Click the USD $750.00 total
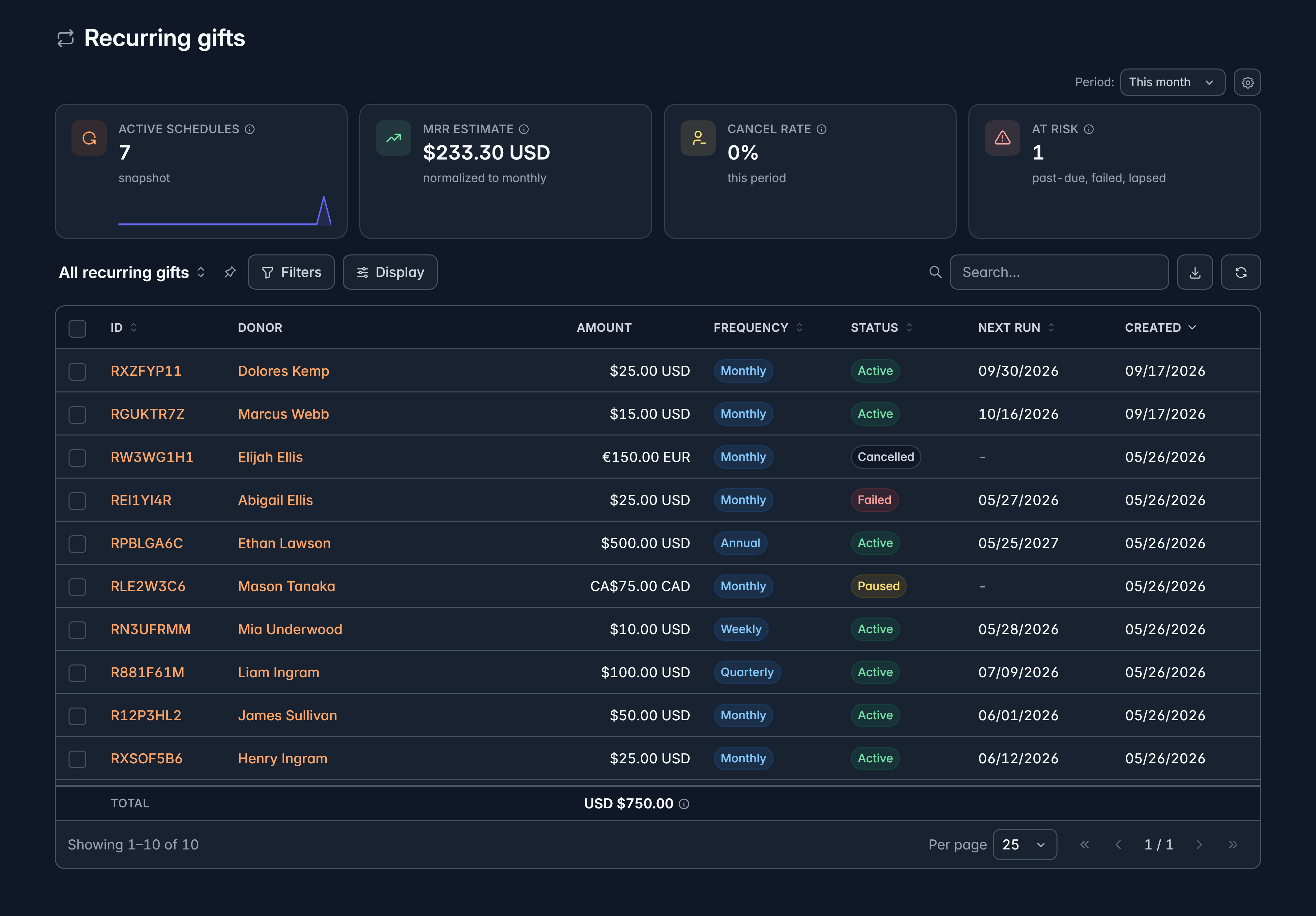This screenshot has height=916, width=1316. pos(628,804)
